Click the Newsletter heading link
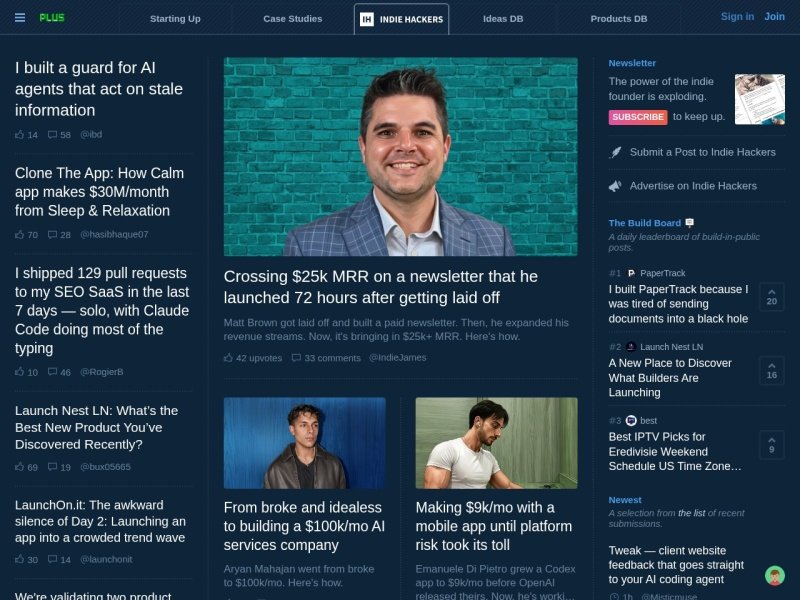 pos(632,63)
